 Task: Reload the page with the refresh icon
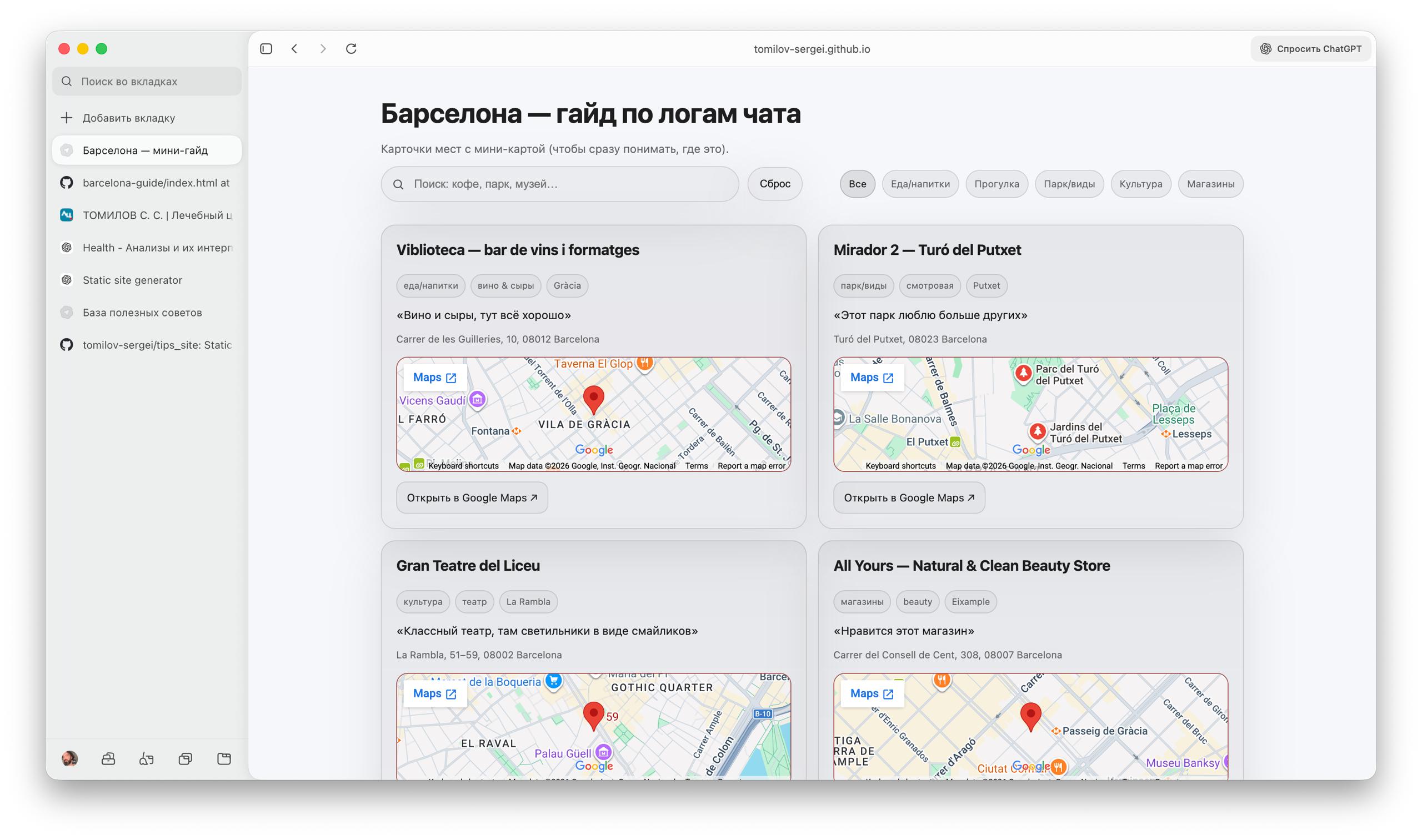click(x=351, y=49)
